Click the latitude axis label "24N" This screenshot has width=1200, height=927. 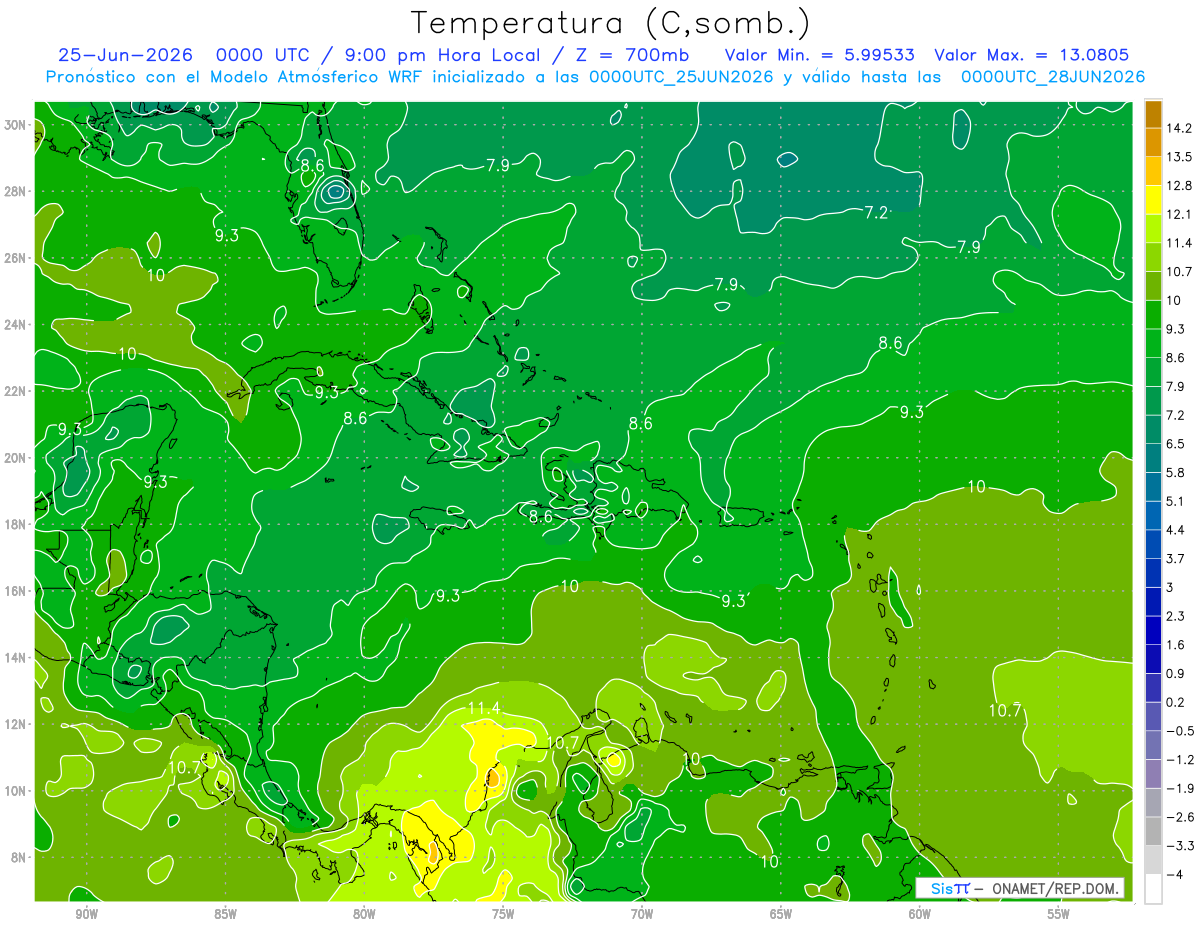coord(15,325)
